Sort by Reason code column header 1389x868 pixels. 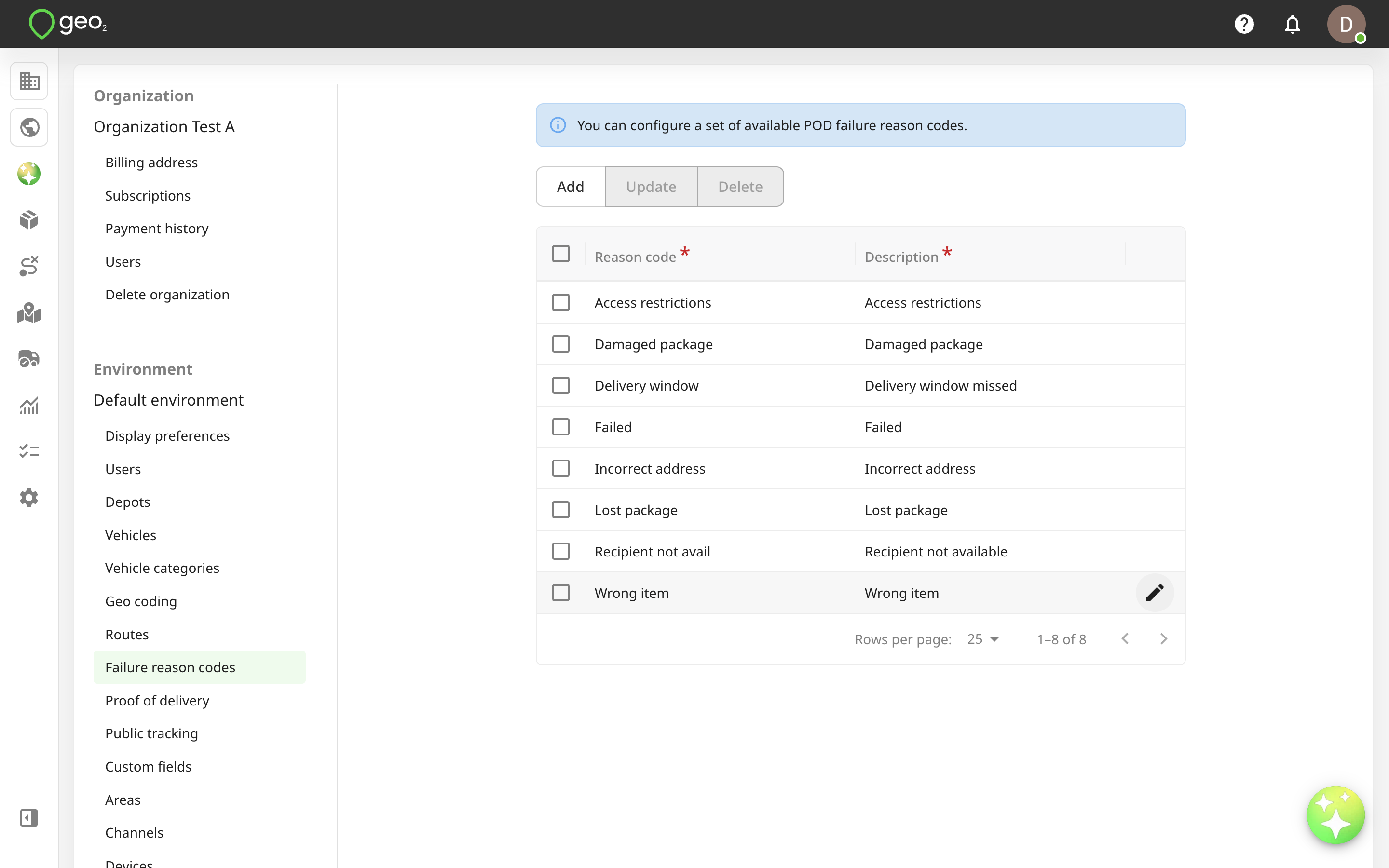click(x=635, y=257)
